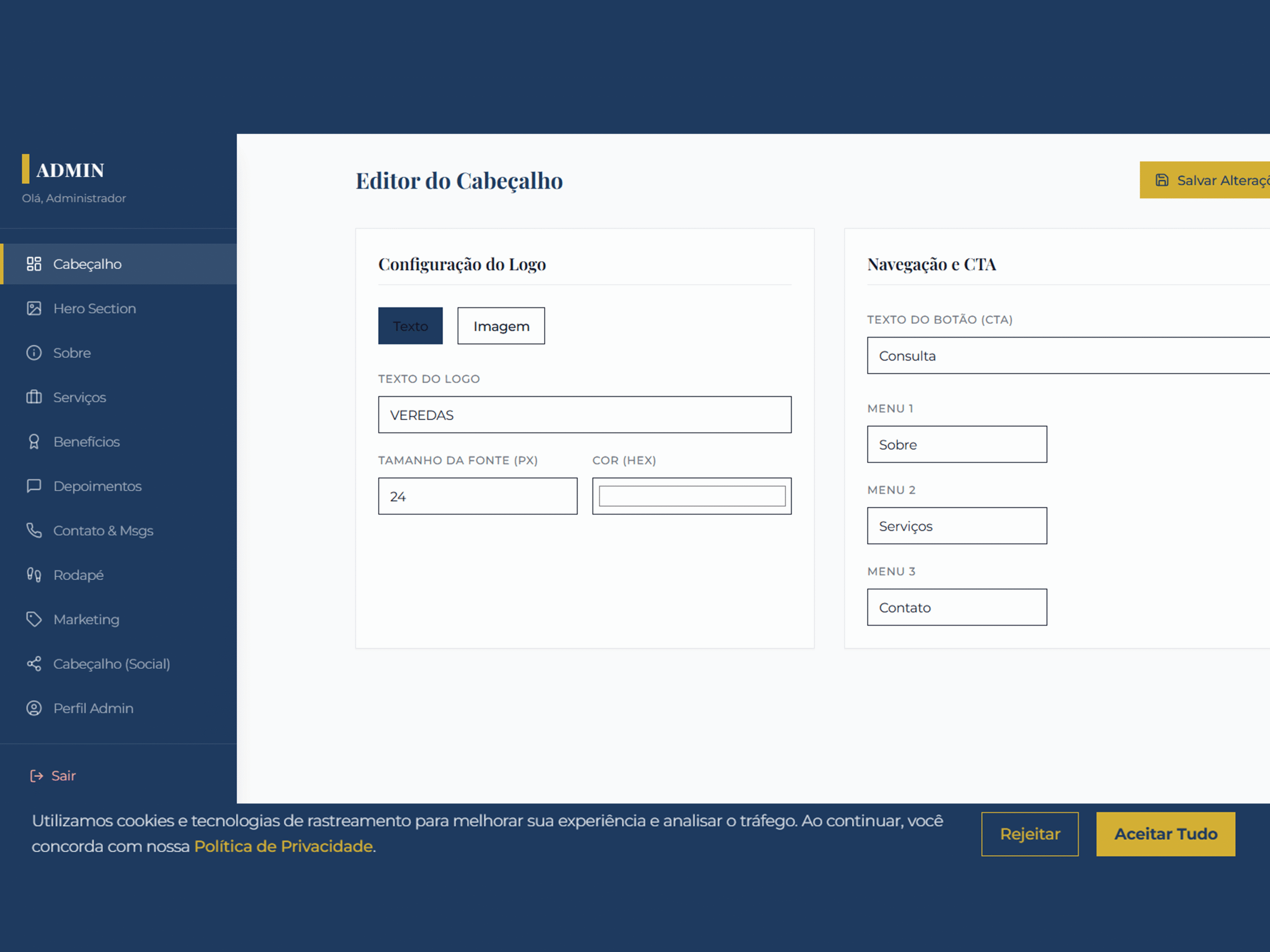This screenshot has height=952, width=1270.
Task: Select the Texto logo type option
Action: point(410,326)
